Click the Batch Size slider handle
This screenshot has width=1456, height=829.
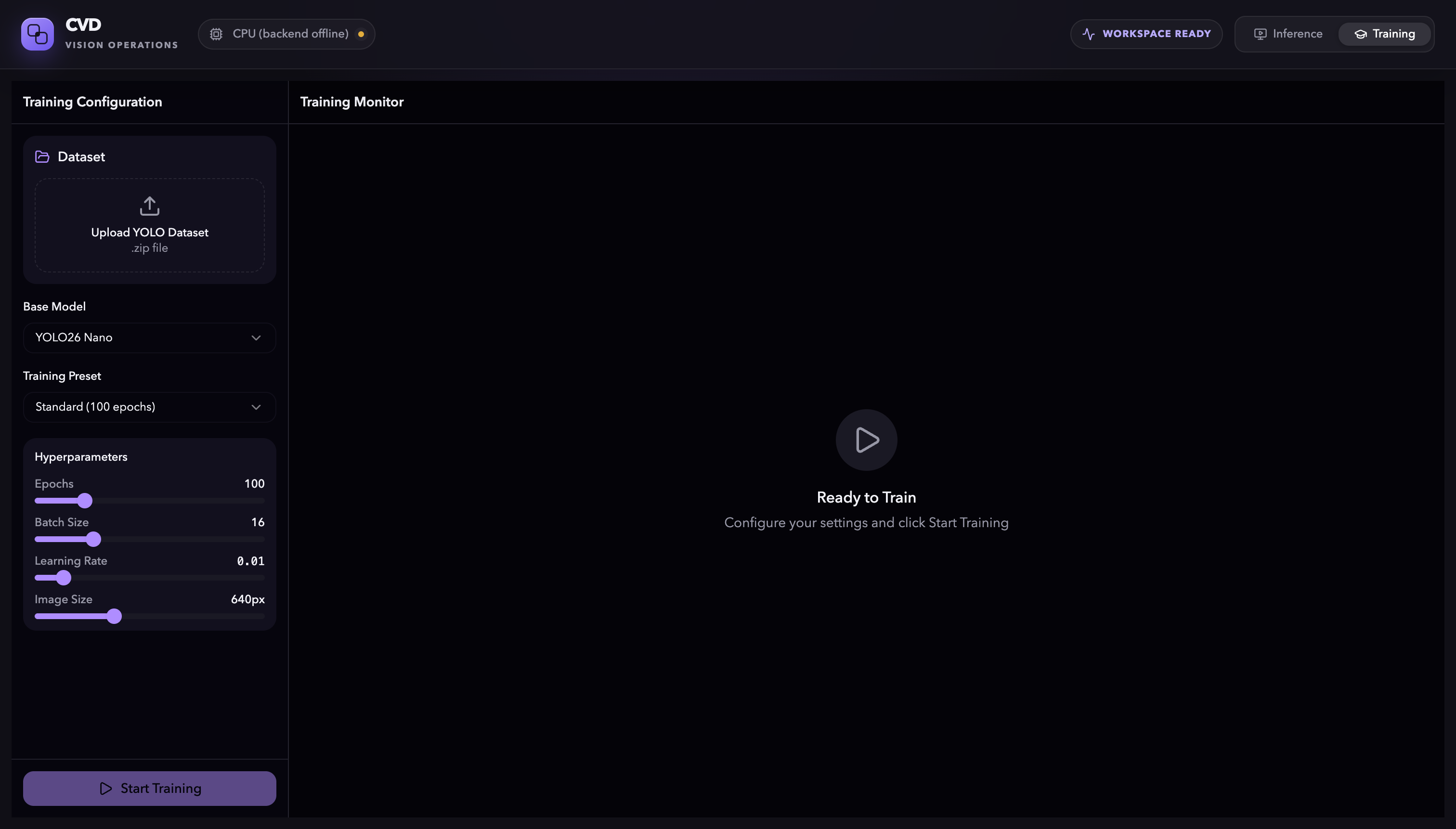(93, 539)
